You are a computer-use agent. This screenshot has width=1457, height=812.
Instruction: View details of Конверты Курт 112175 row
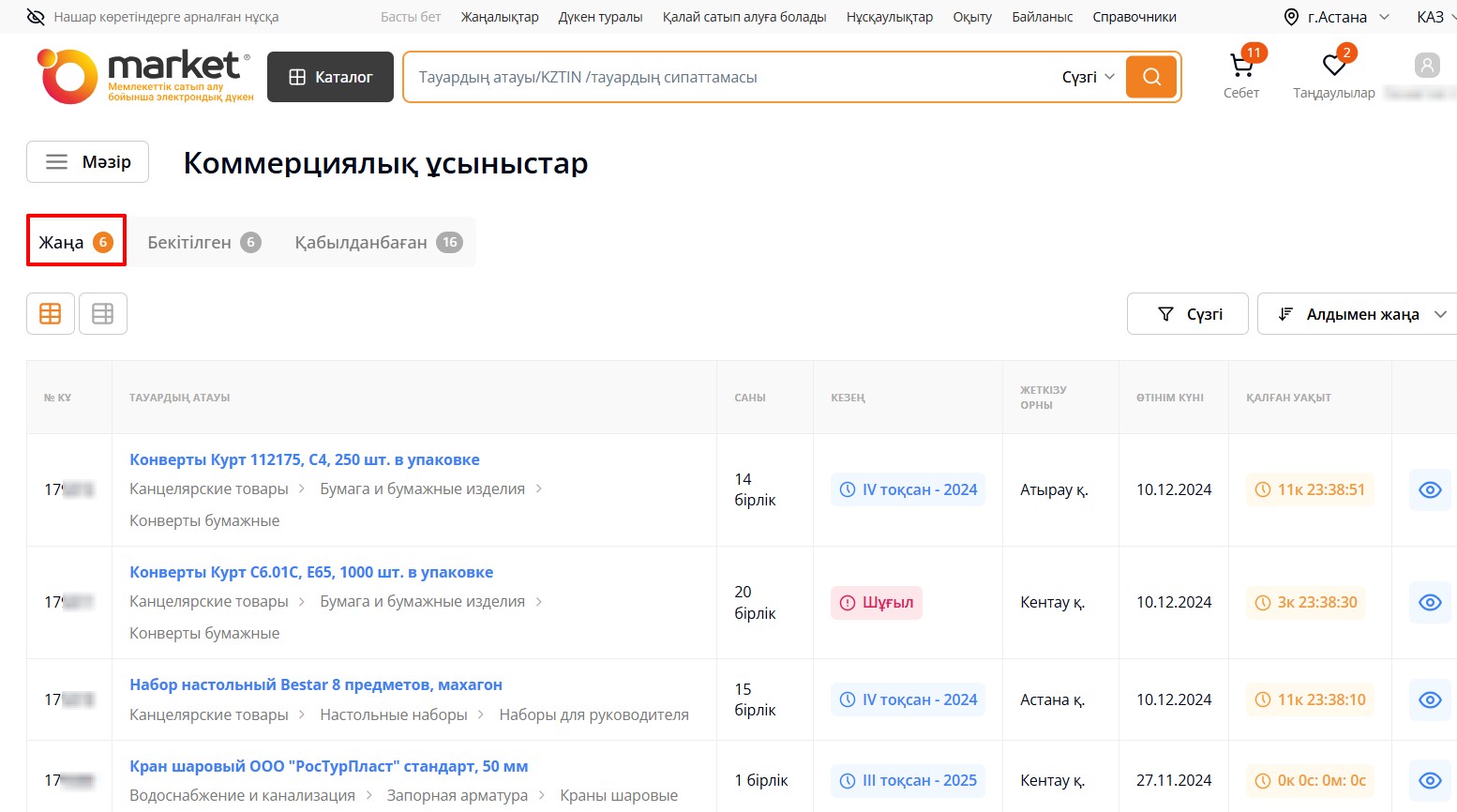coord(1429,489)
